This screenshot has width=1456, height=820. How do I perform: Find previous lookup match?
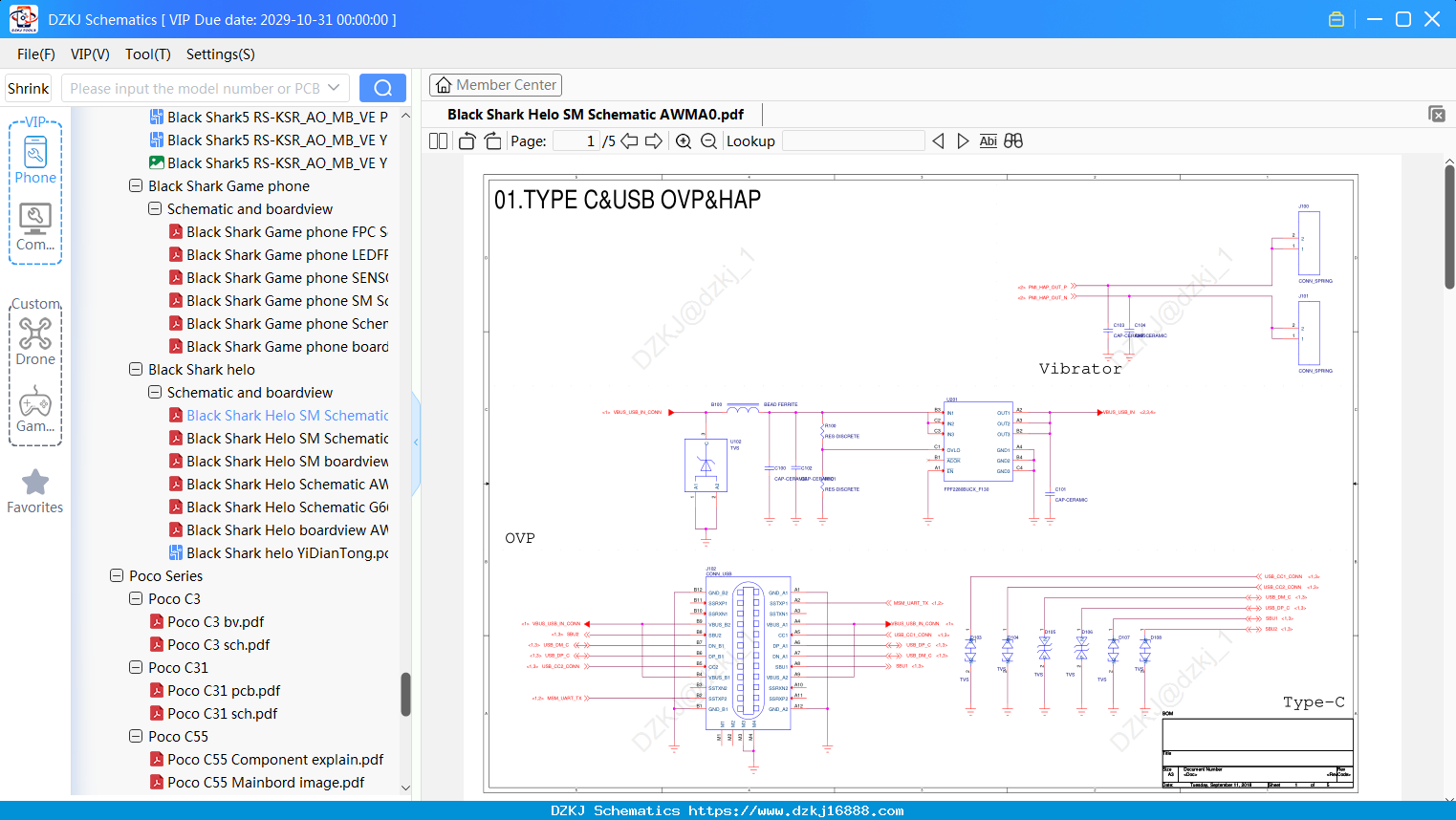(x=938, y=141)
